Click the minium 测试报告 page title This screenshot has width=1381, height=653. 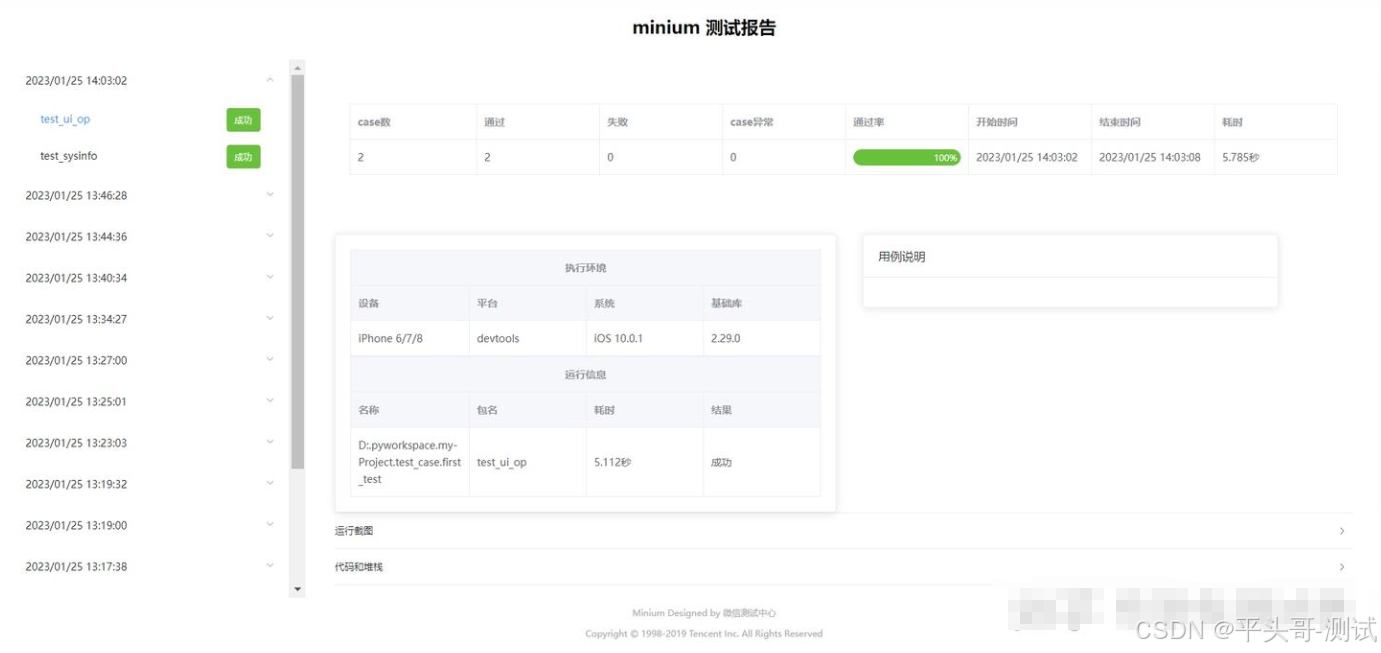click(x=704, y=28)
